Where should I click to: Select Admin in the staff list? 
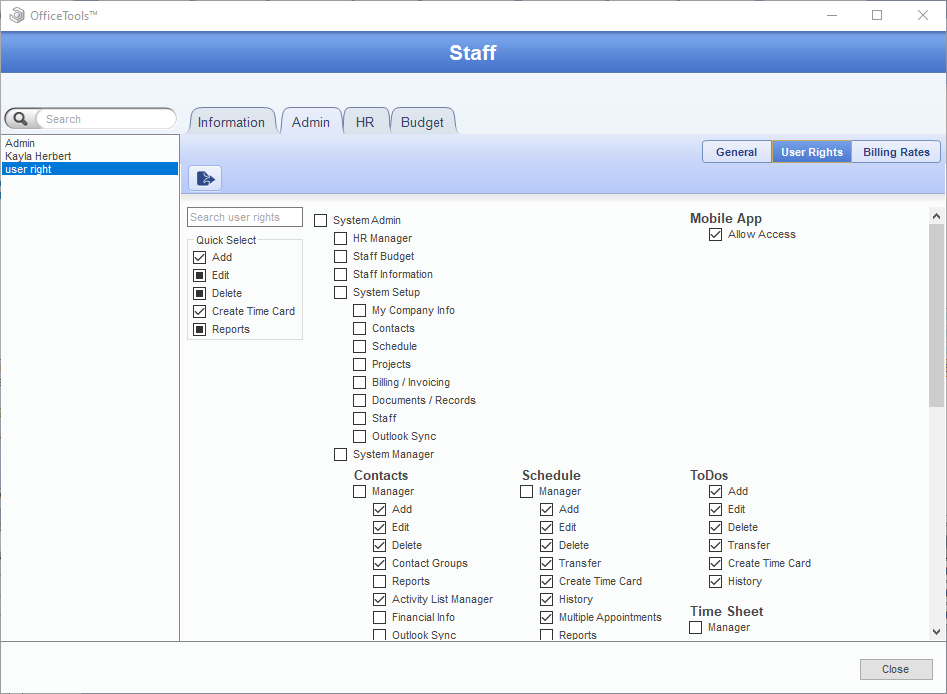pos(89,143)
